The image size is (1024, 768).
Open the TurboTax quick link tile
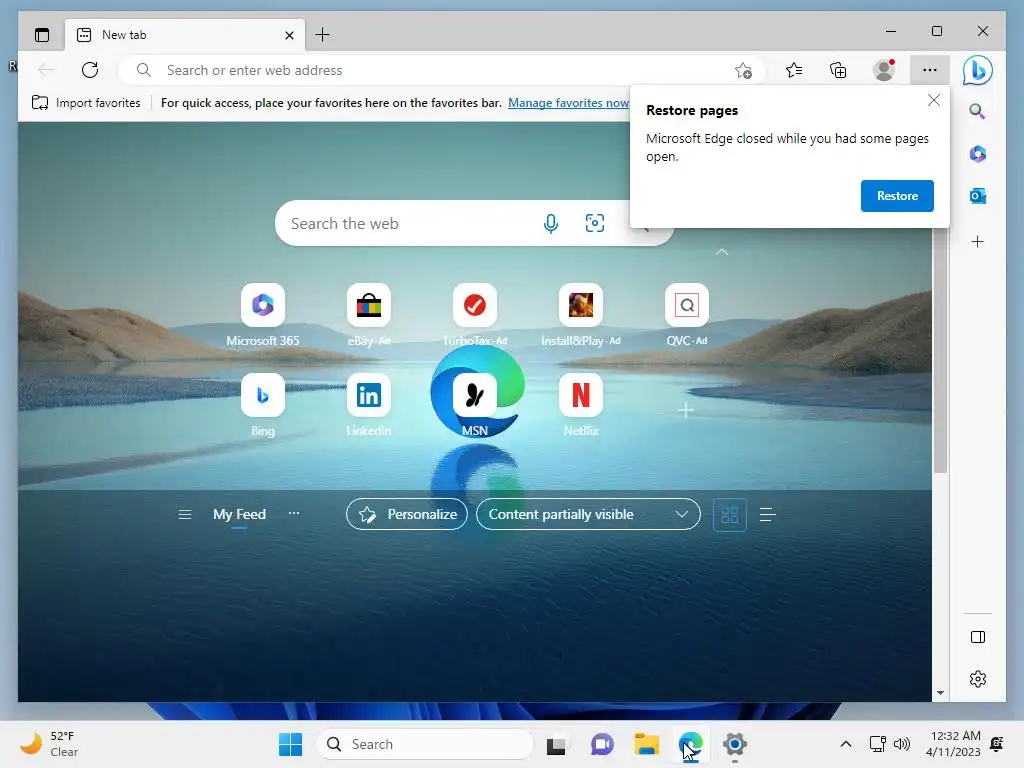475,315
